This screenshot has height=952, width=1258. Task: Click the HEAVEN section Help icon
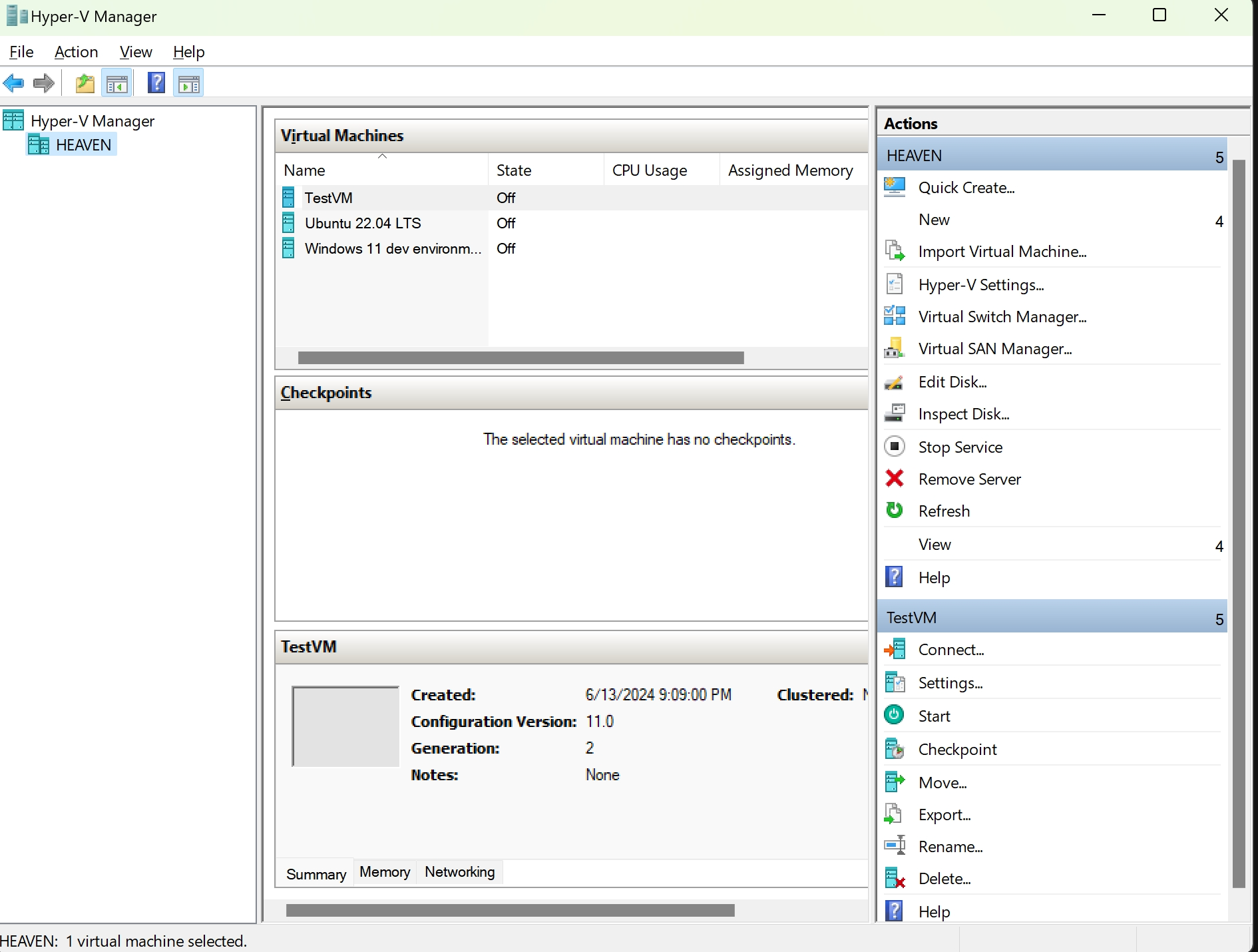click(x=895, y=577)
